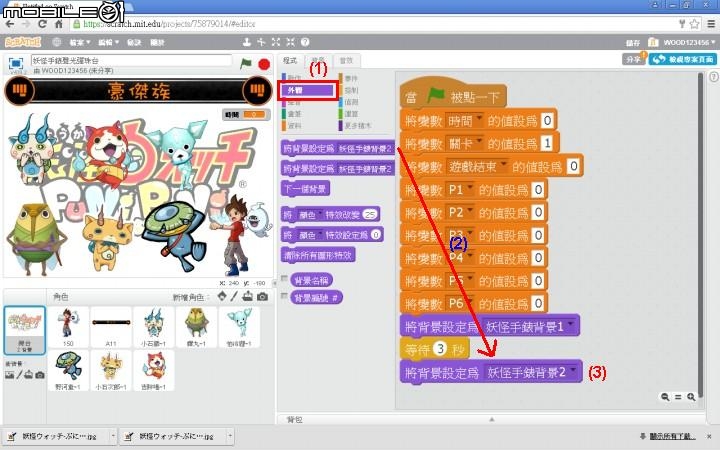
Task: Select the 資料 data category
Action: [x=294, y=125]
